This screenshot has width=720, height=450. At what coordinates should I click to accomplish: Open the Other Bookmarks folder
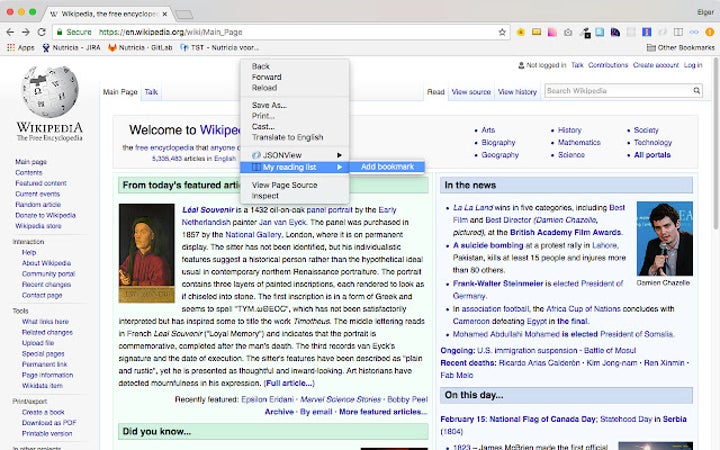[x=680, y=47]
